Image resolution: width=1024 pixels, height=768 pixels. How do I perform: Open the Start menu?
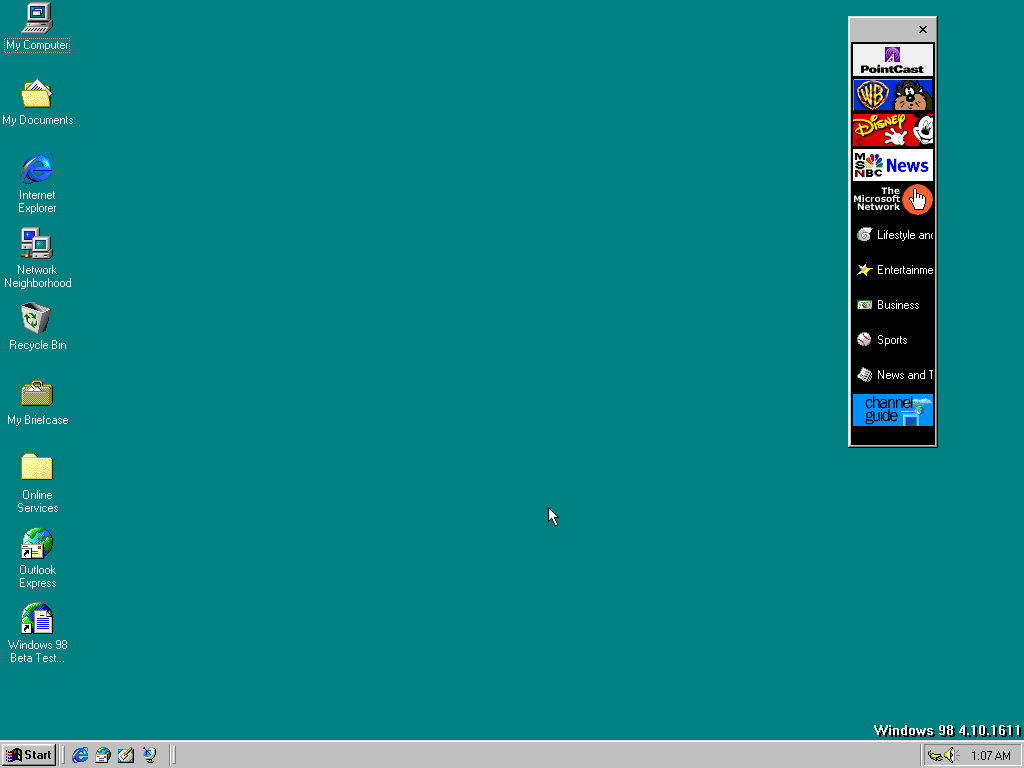point(29,755)
